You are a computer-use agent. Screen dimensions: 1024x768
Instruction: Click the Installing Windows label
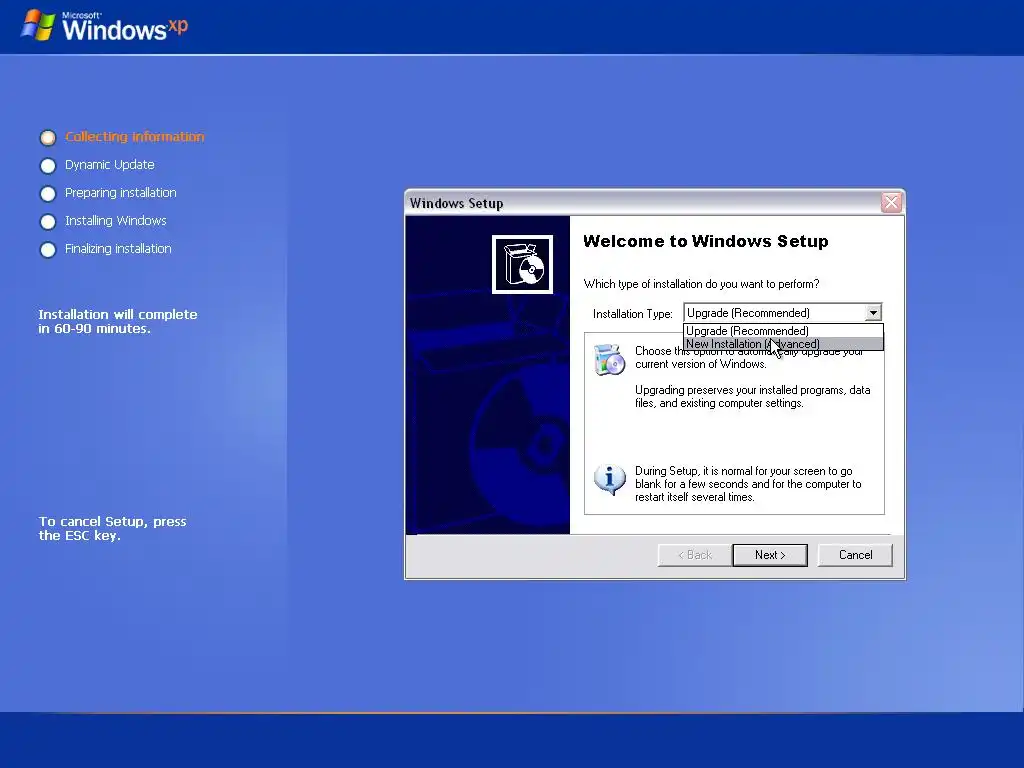pos(116,221)
